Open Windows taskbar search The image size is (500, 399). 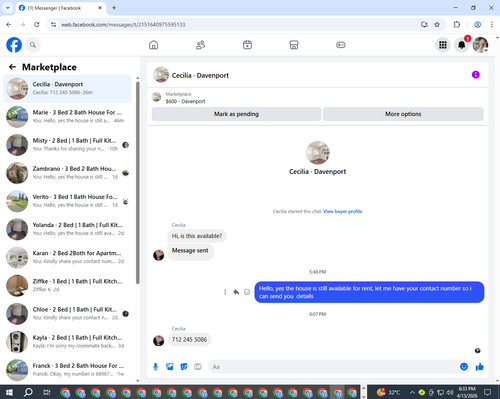(28, 392)
